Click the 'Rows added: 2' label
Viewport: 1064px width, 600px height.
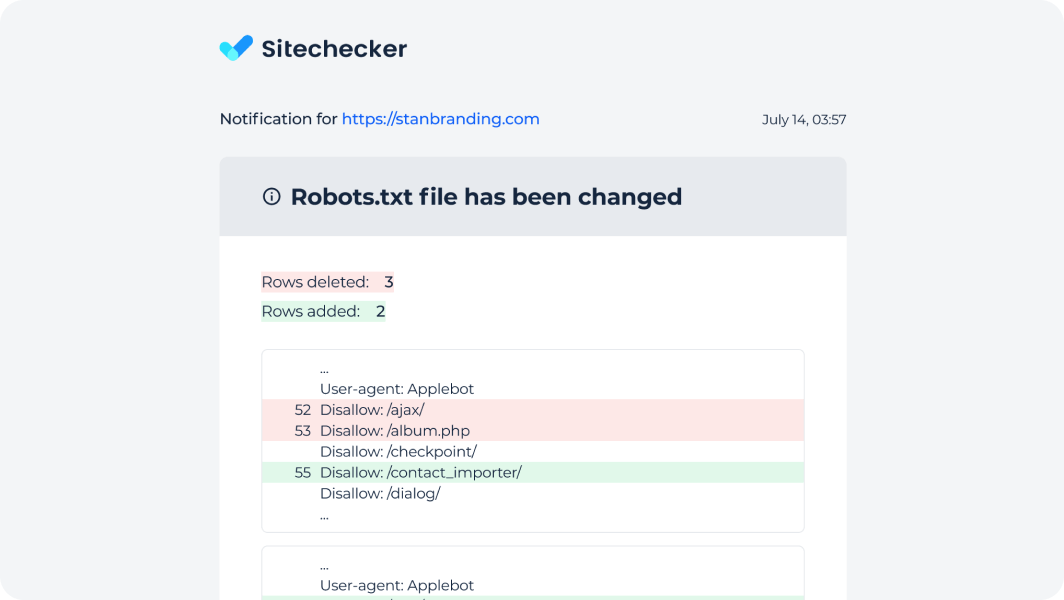tap(323, 312)
